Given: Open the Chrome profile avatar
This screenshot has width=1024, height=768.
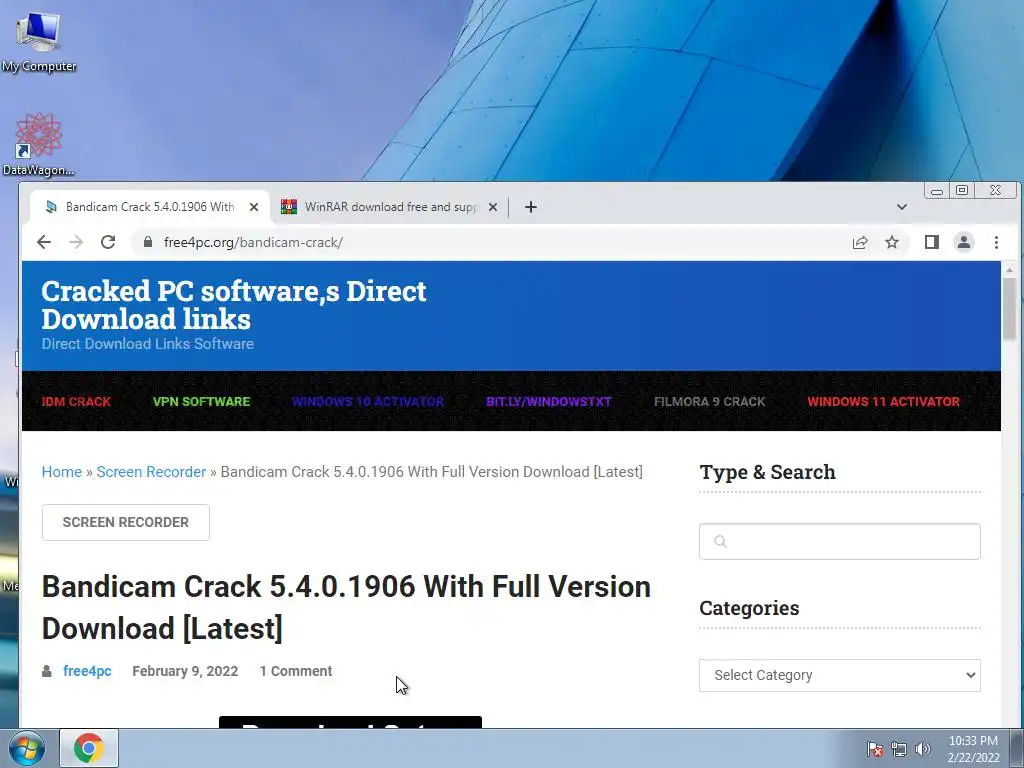Looking at the screenshot, I should 964,242.
